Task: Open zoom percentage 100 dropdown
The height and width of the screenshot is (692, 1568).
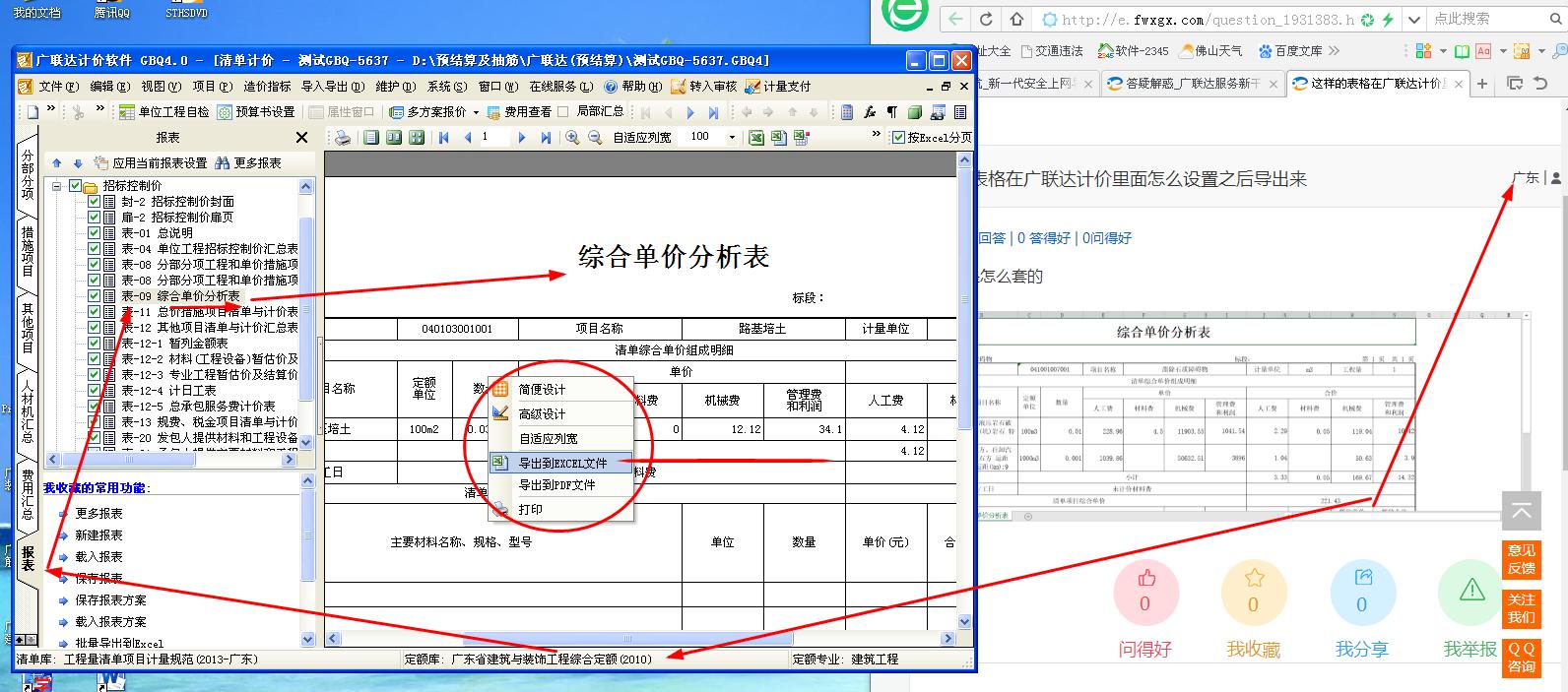Action: (x=732, y=138)
